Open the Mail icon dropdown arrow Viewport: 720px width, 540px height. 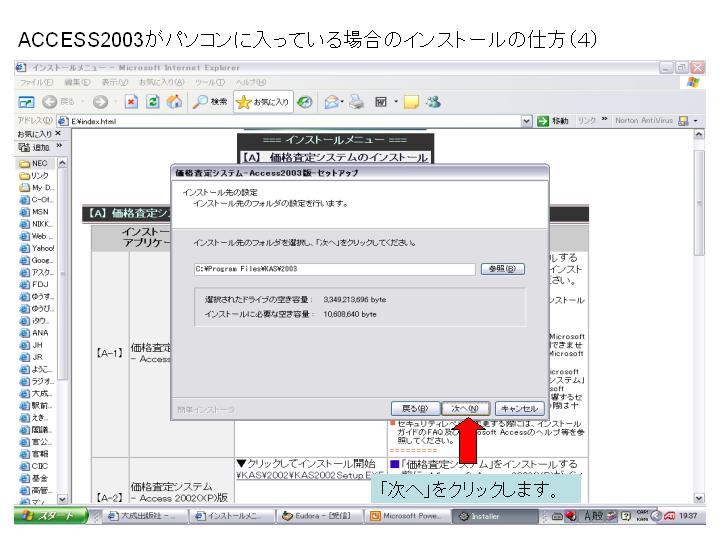[343, 102]
